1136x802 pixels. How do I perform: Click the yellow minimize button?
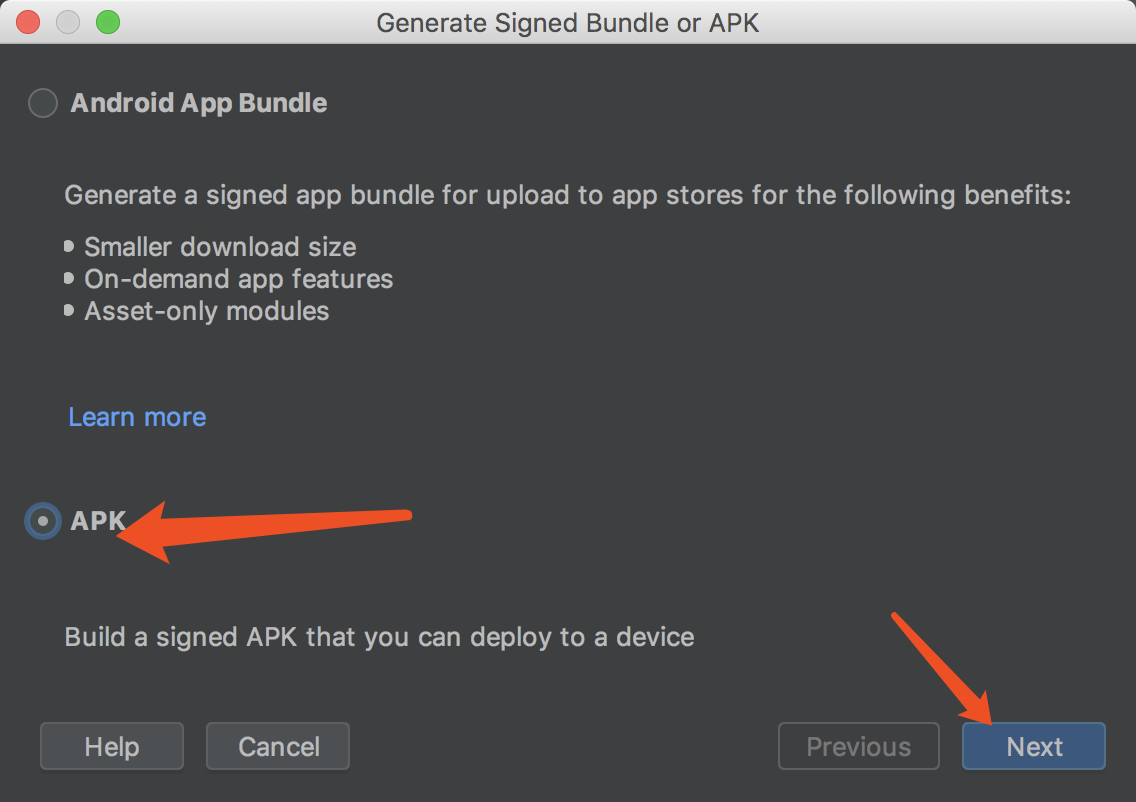pyautogui.click(x=68, y=22)
